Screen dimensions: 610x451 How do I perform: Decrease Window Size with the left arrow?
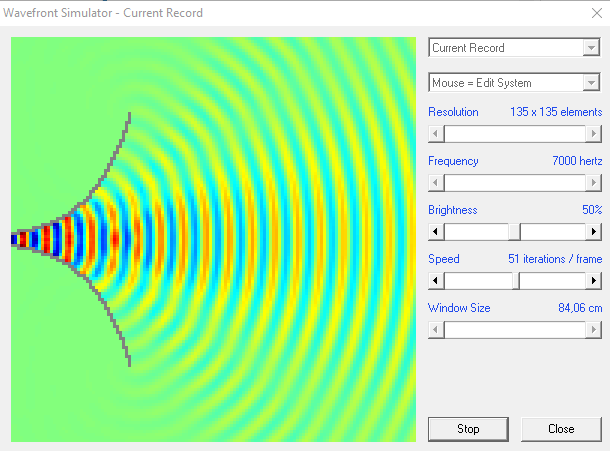(436, 330)
